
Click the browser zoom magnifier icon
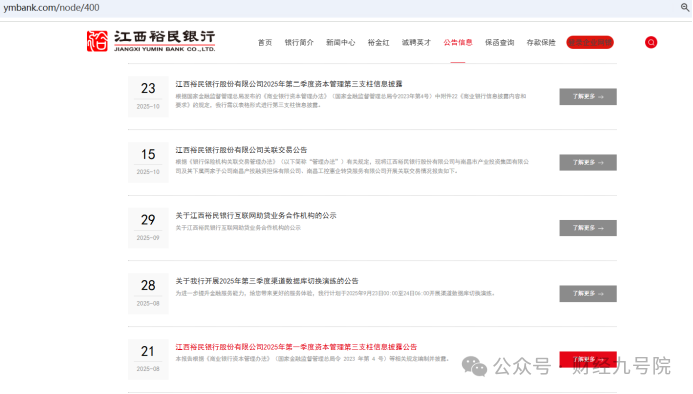[685, 7]
